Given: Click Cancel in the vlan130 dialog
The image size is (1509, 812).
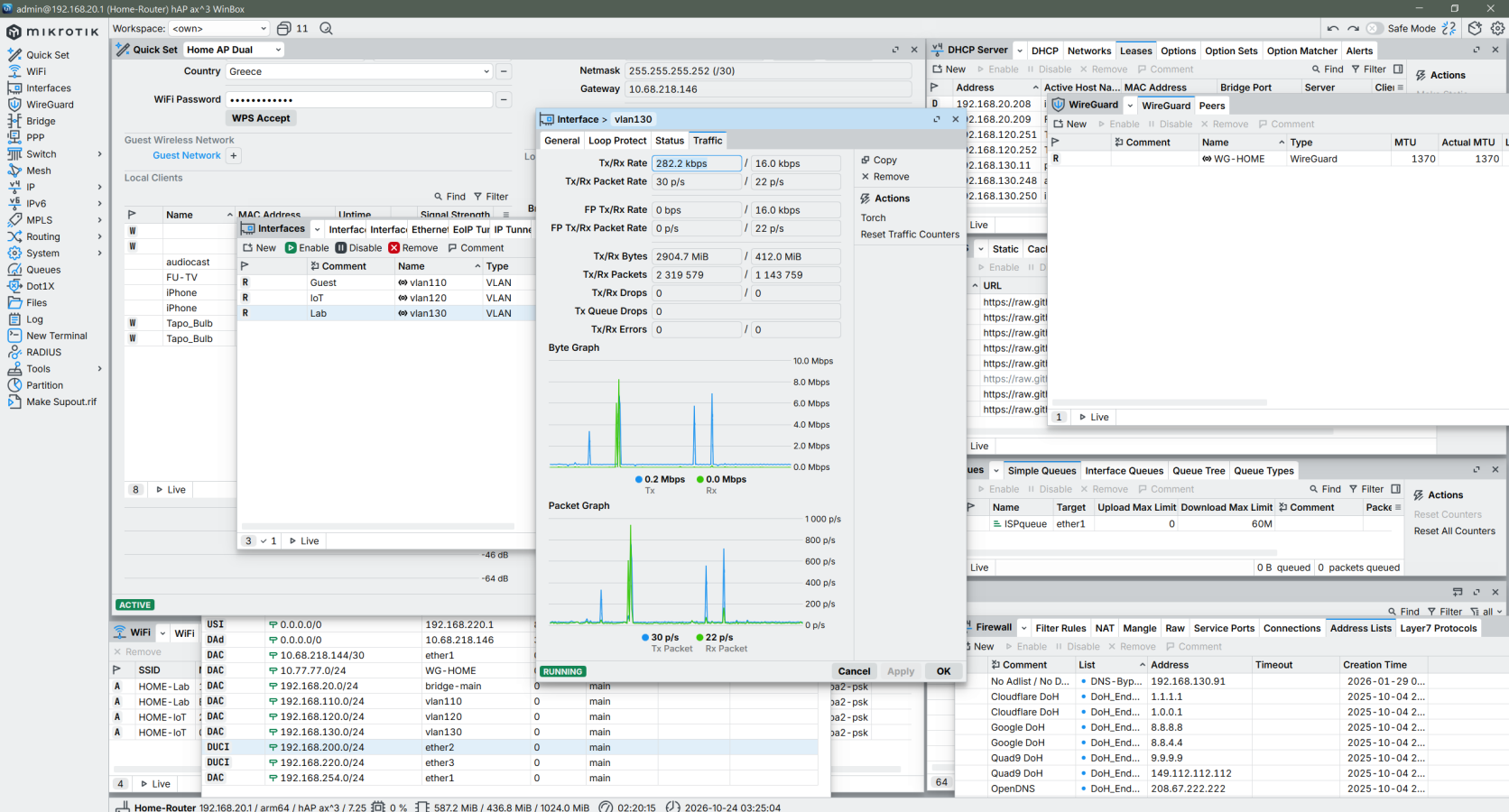Looking at the screenshot, I should click(x=854, y=671).
